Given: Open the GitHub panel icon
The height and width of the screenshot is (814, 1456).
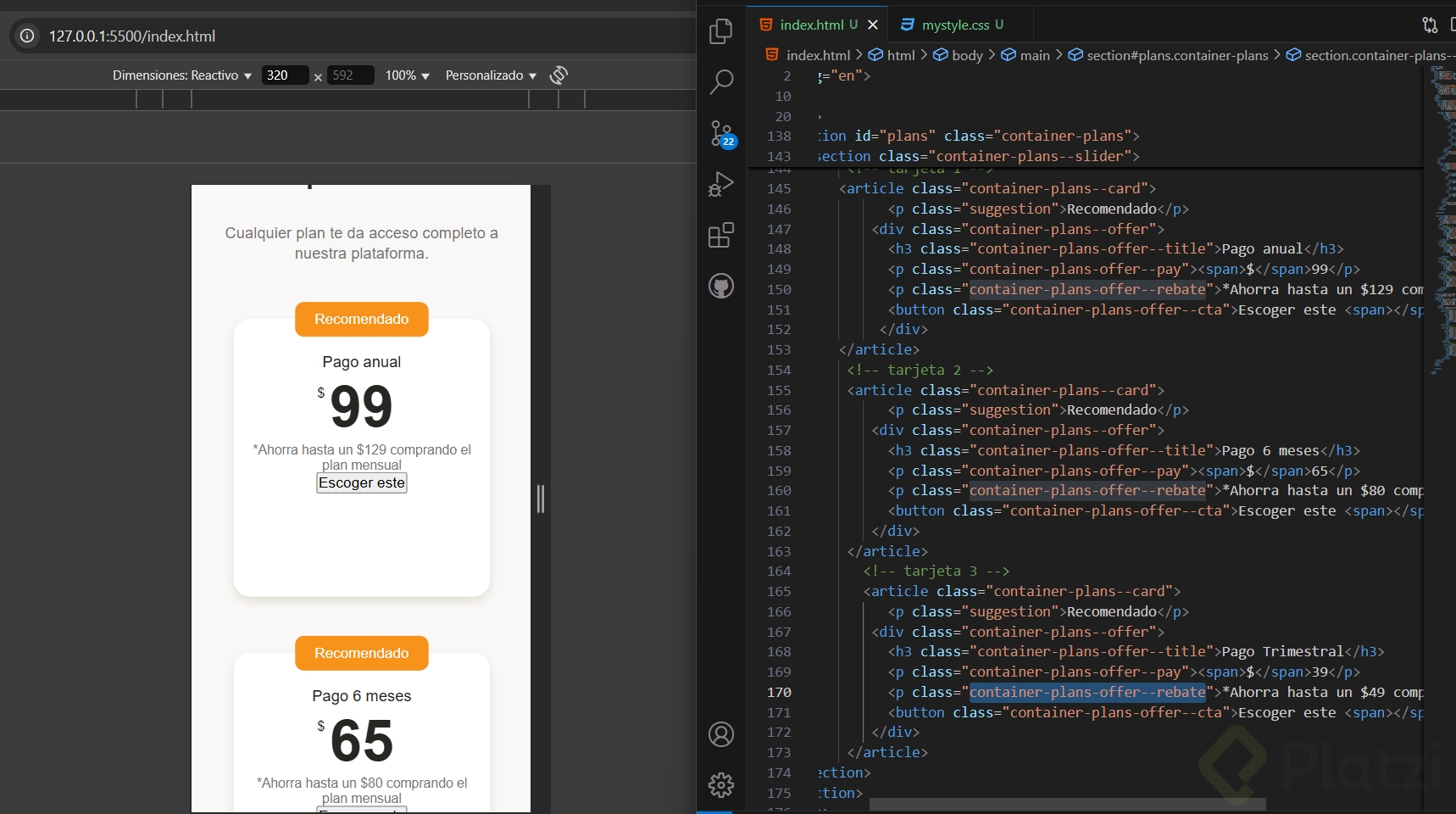Looking at the screenshot, I should [720, 286].
